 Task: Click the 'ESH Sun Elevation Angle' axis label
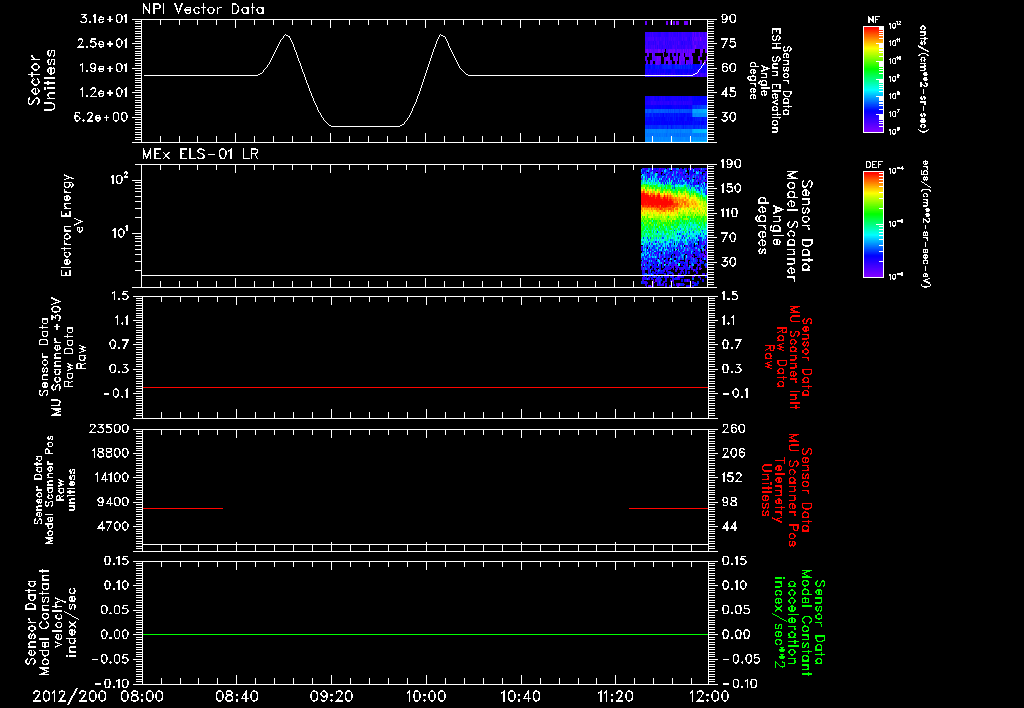tap(769, 80)
